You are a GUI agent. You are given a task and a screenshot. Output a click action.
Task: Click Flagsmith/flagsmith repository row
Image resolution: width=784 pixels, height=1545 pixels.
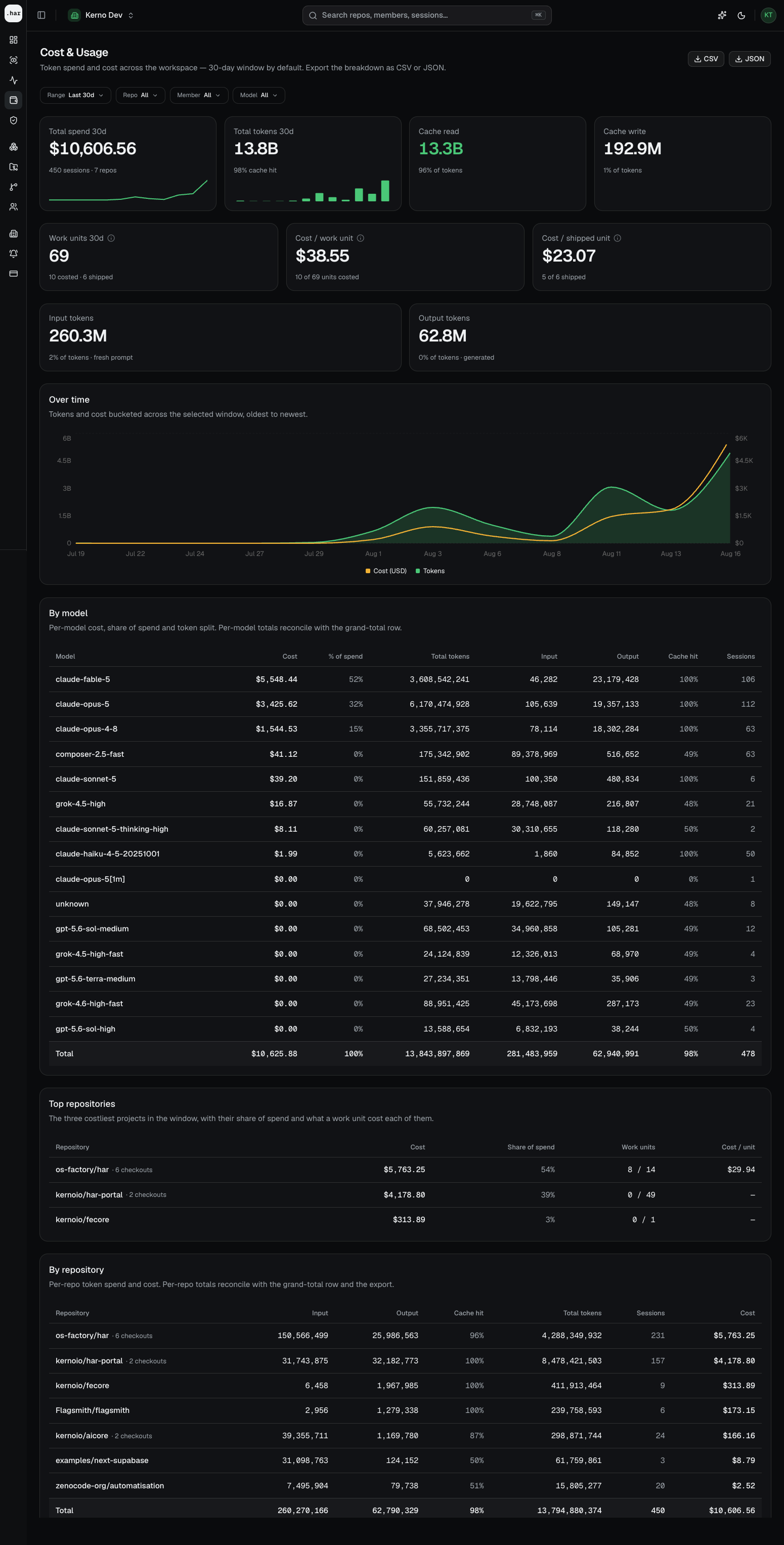(x=405, y=1410)
